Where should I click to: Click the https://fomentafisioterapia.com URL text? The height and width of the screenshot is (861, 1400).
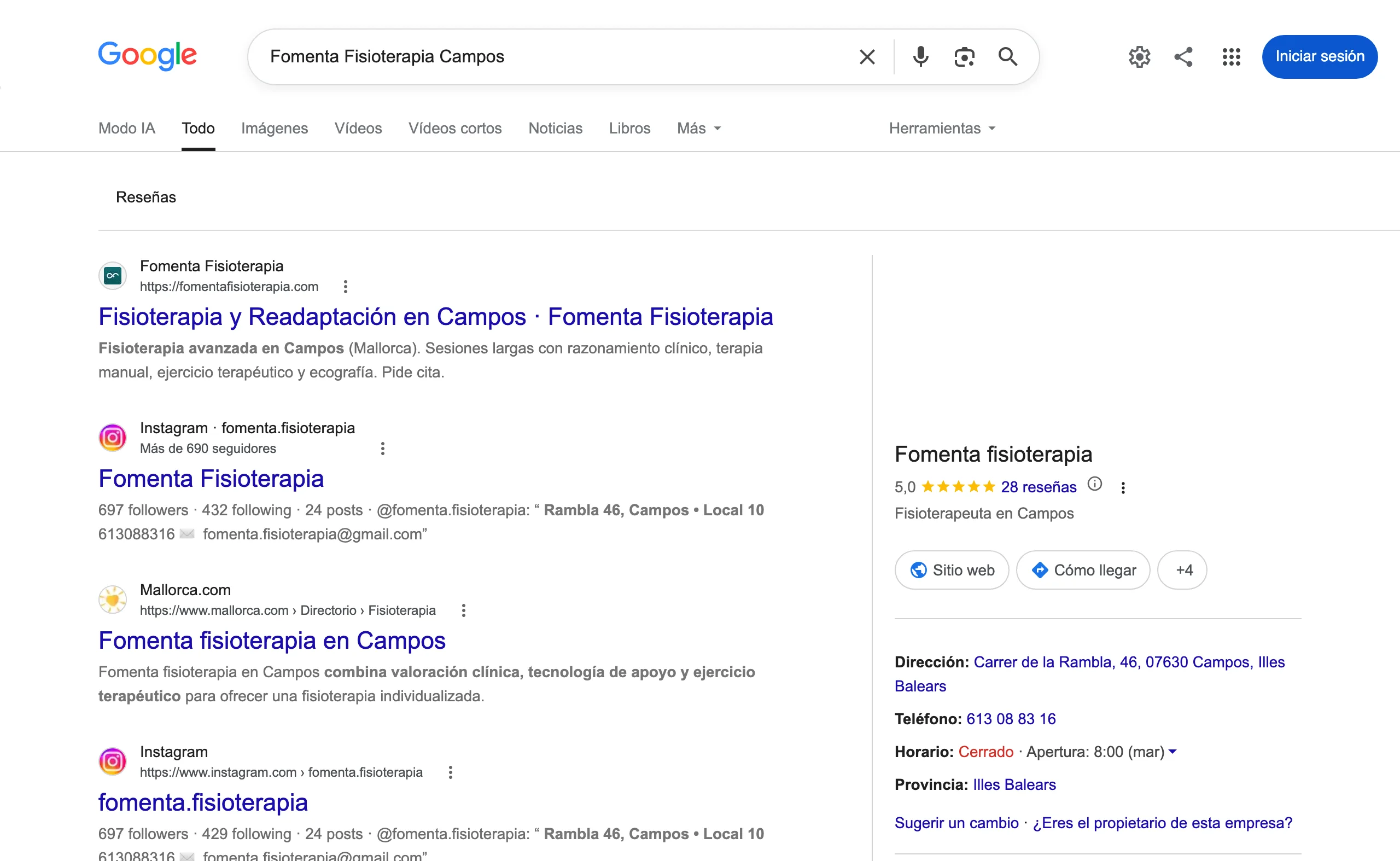229,287
